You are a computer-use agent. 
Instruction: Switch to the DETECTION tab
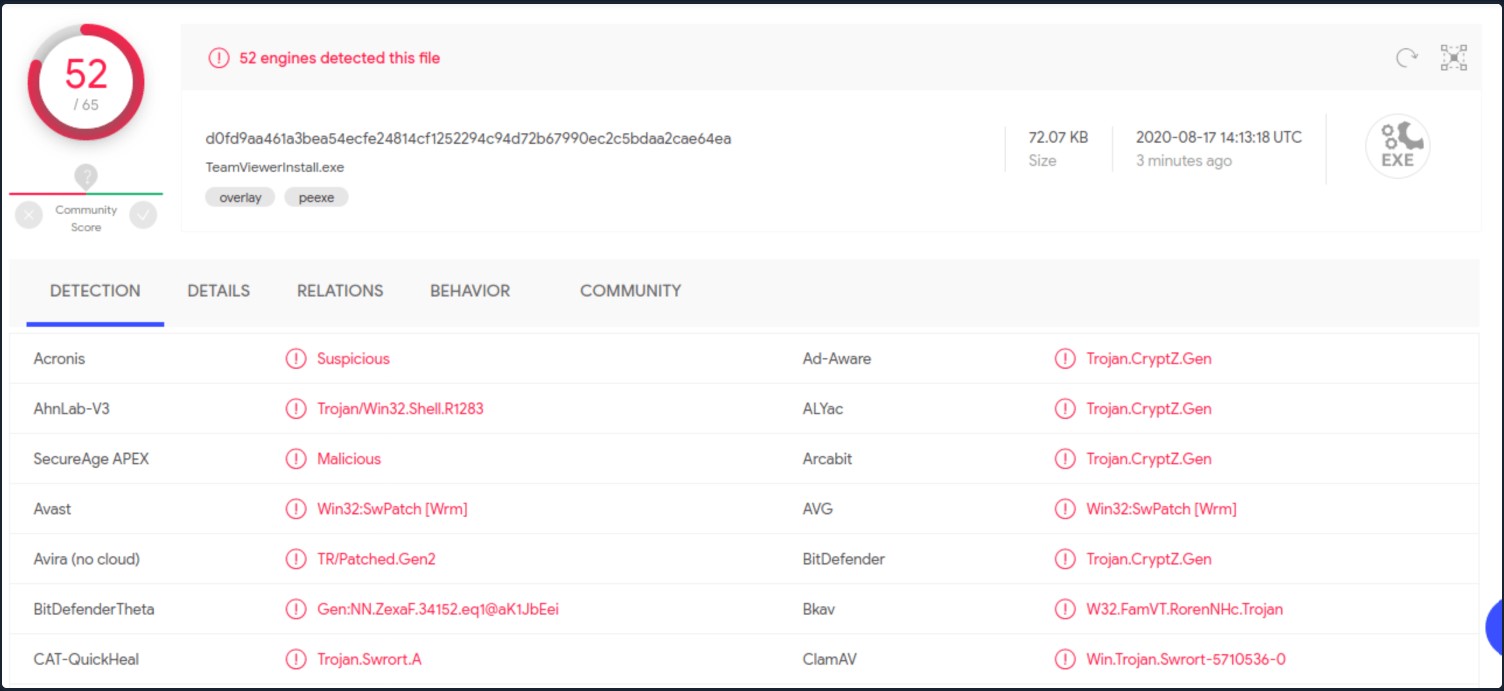pos(95,291)
